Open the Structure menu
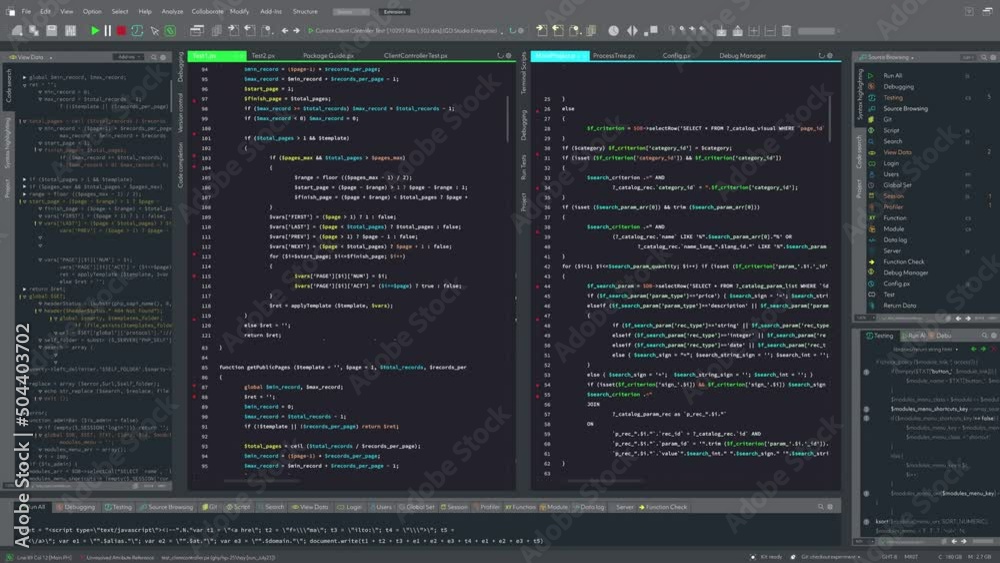This screenshot has width=1000, height=563. click(305, 11)
